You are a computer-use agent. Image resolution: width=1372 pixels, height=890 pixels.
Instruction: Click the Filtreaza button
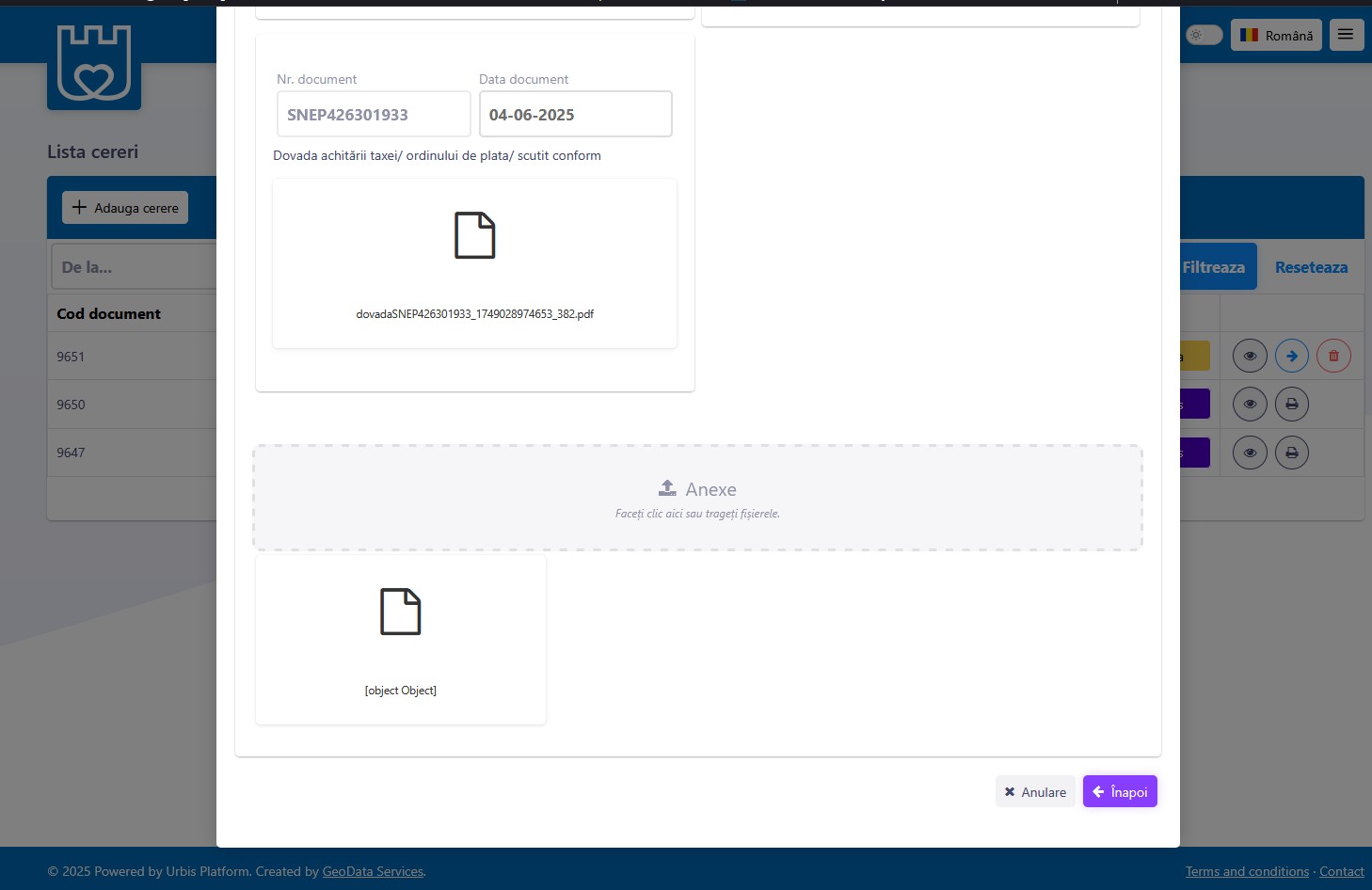[1215, 267]
